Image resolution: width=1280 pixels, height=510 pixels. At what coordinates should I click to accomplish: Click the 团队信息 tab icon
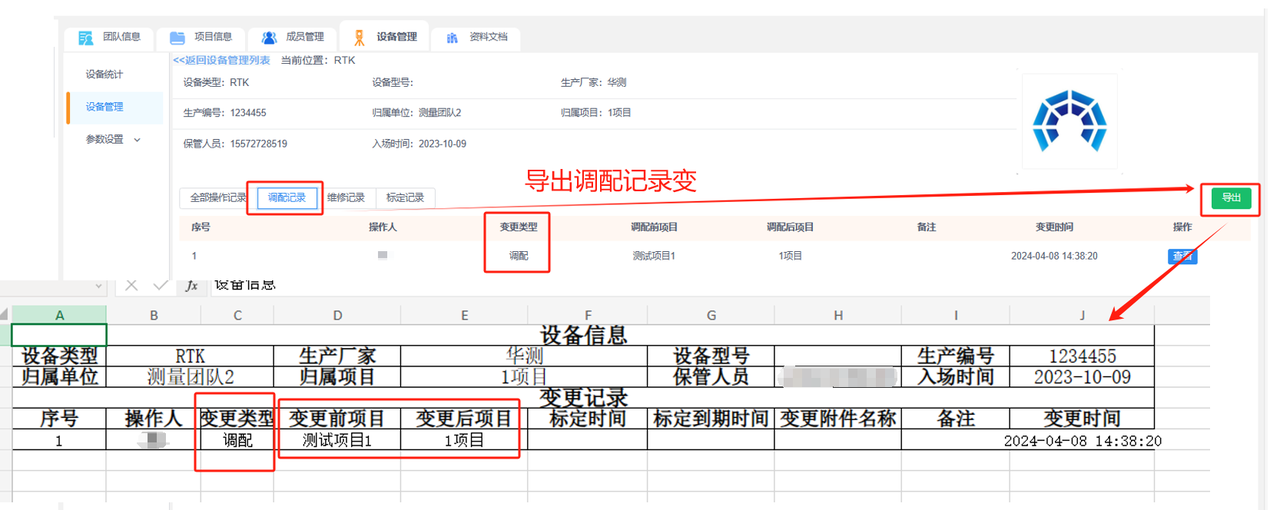[86, 38]
